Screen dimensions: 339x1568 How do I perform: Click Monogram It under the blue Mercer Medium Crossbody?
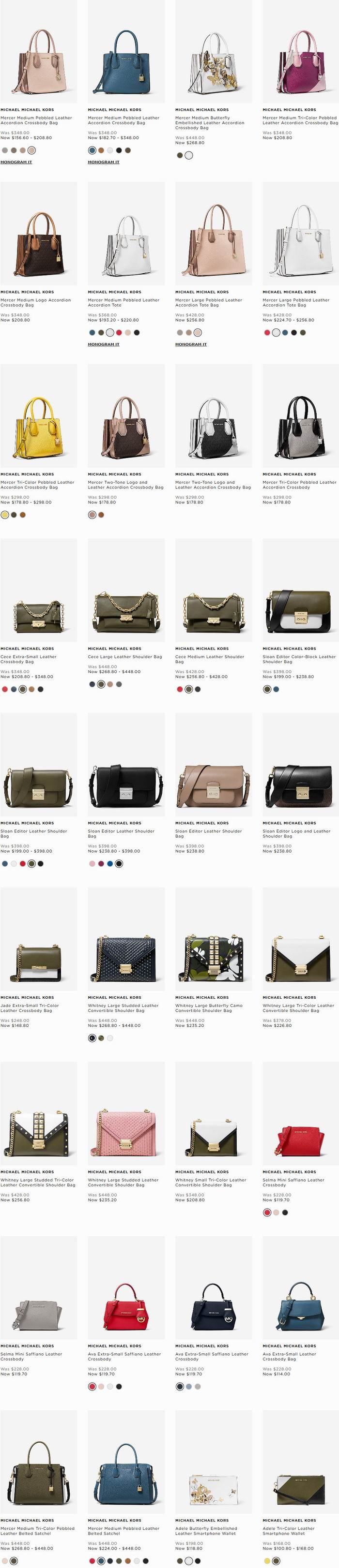(x=104, y=162)
